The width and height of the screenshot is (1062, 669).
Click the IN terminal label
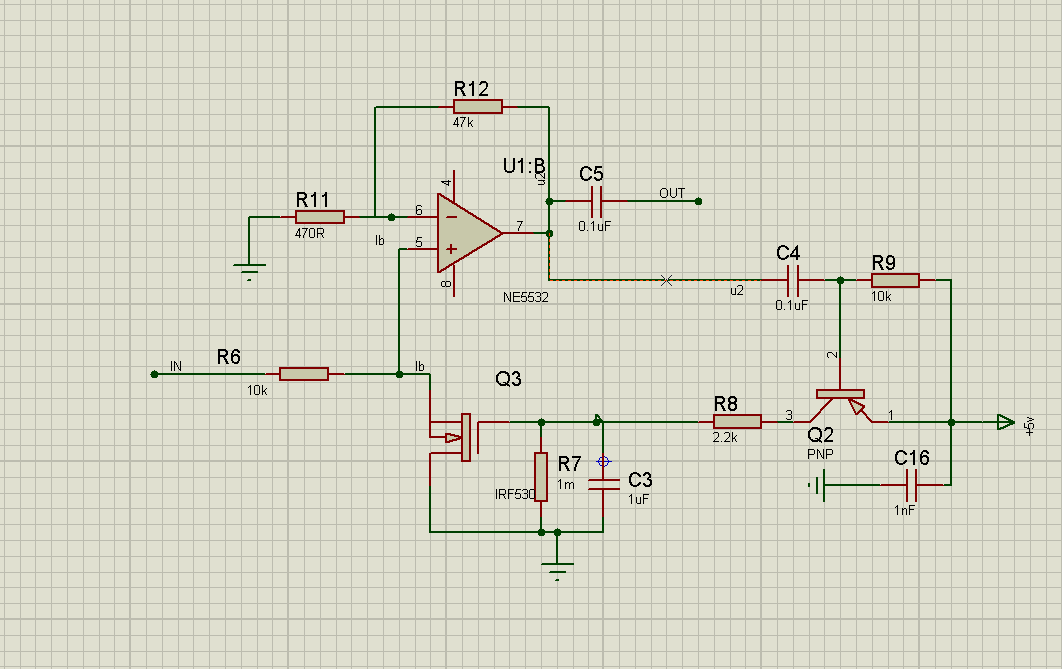176,366
